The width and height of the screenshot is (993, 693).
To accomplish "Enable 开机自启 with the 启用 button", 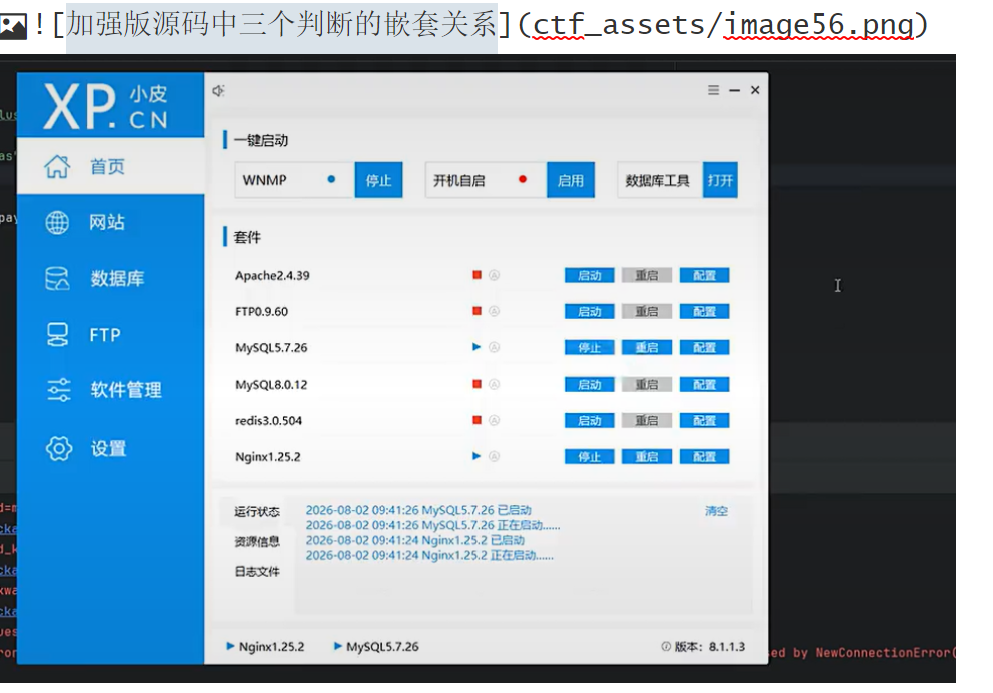I will 571,181.
